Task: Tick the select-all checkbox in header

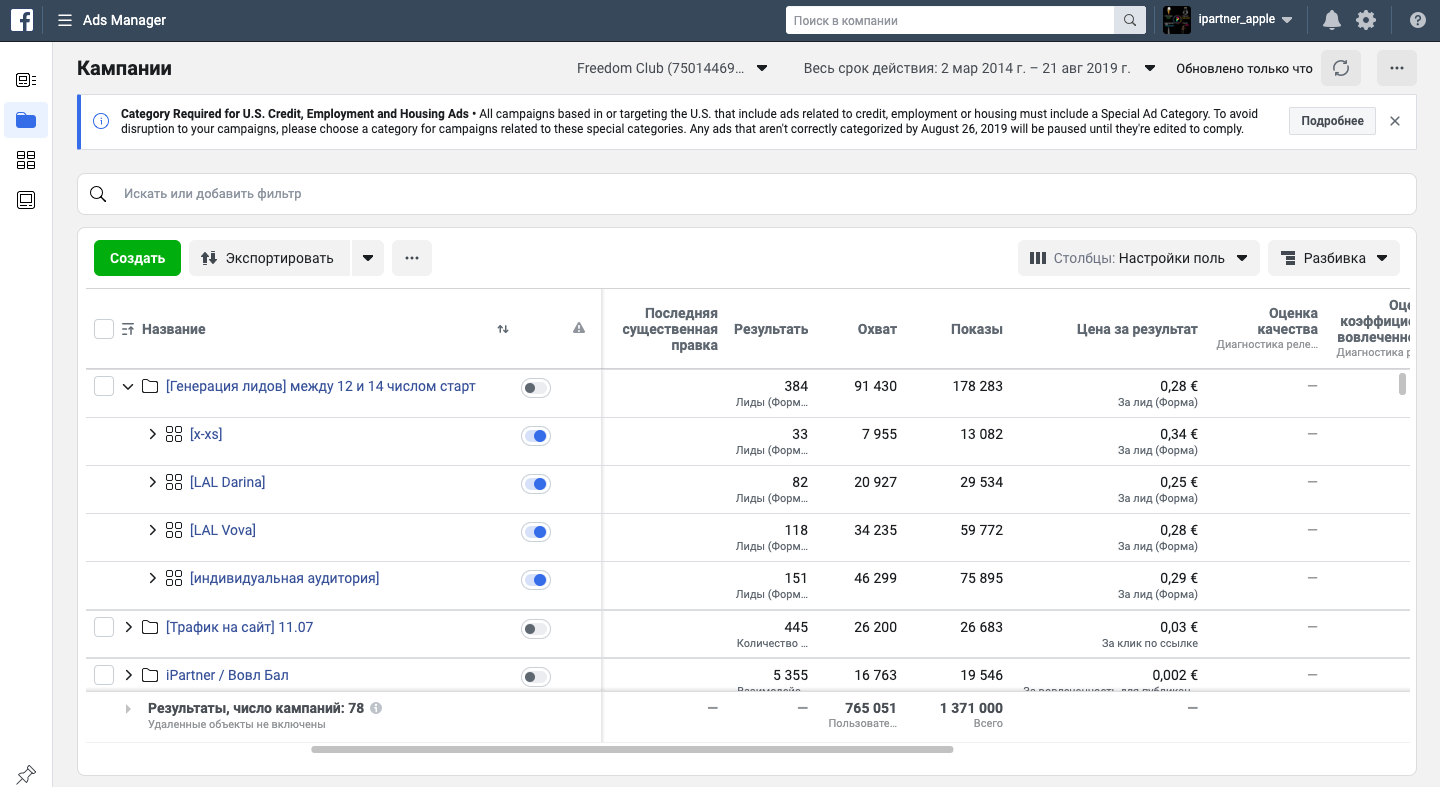Action: (x=104, y=329)
